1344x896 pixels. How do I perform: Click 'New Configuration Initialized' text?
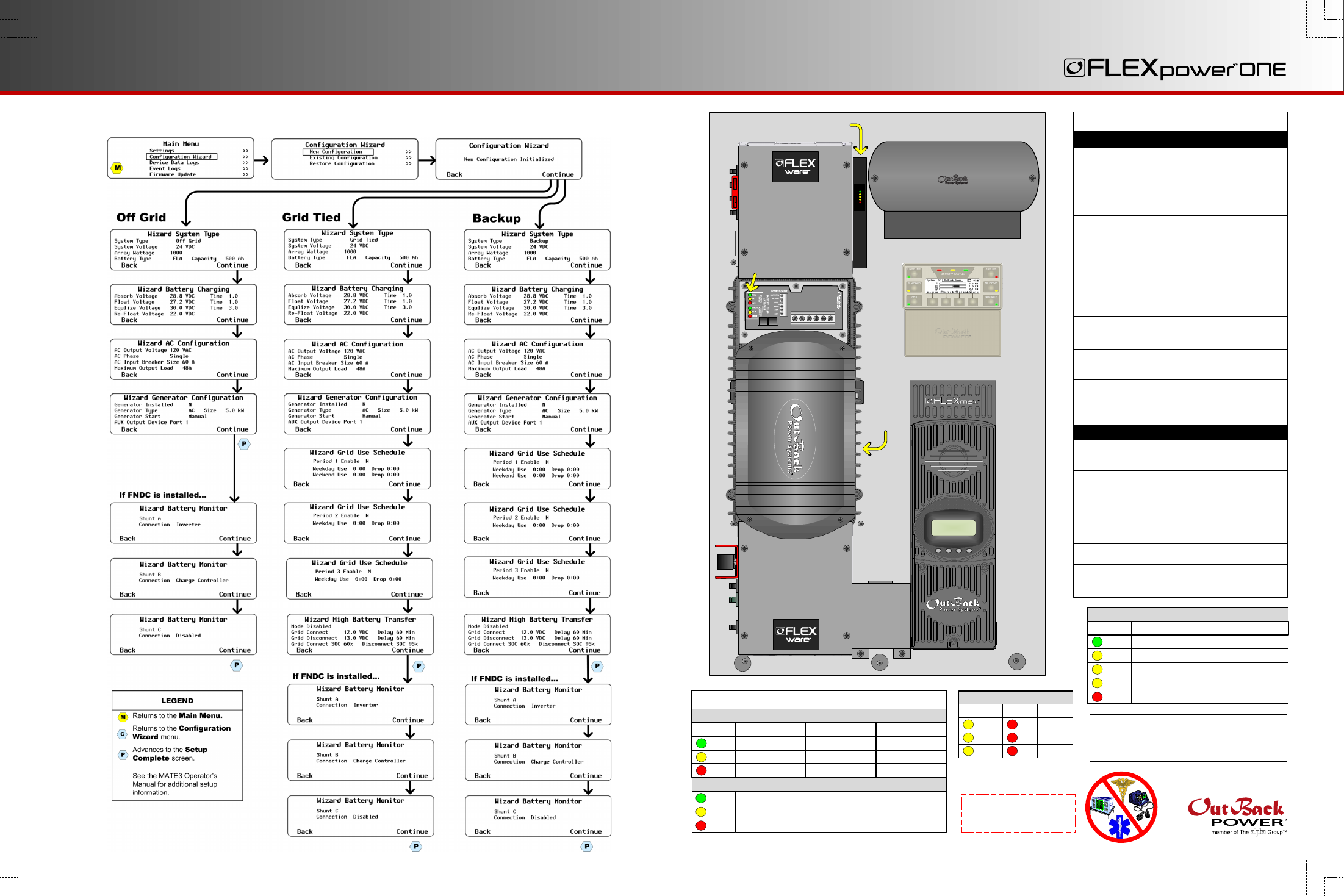click(x=509, y=159)
